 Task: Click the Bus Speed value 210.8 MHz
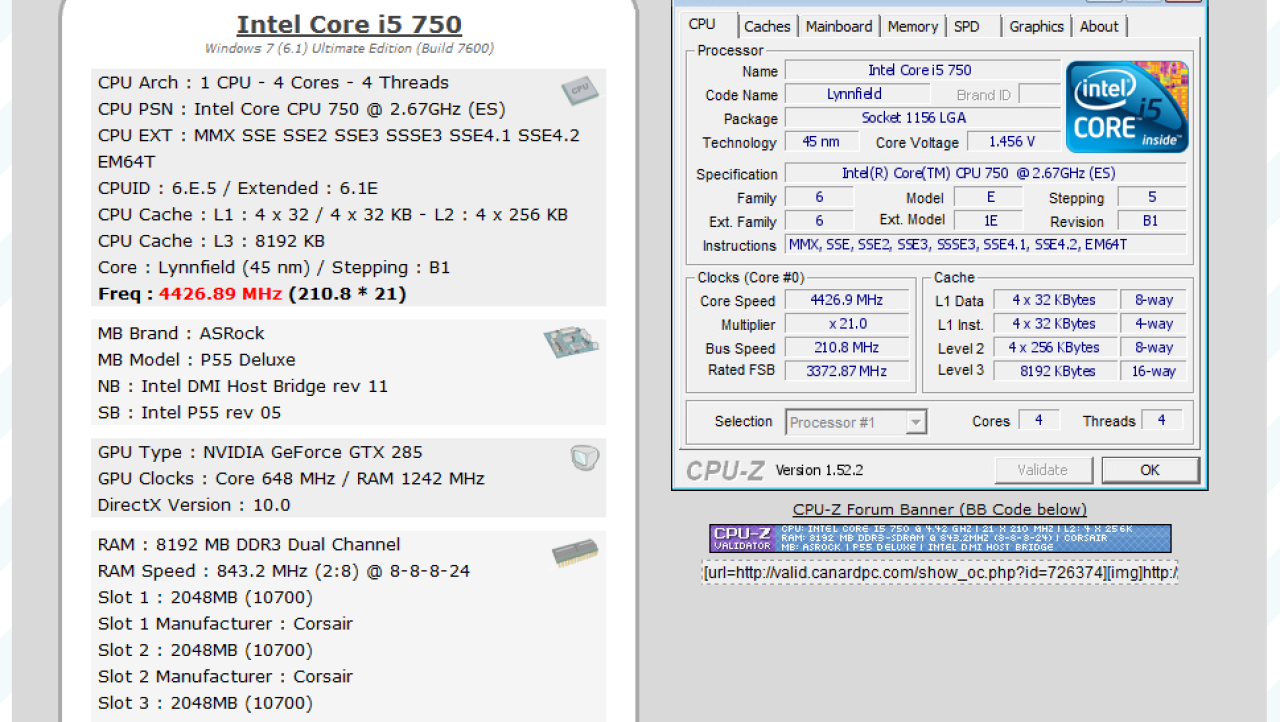point(847,348)
